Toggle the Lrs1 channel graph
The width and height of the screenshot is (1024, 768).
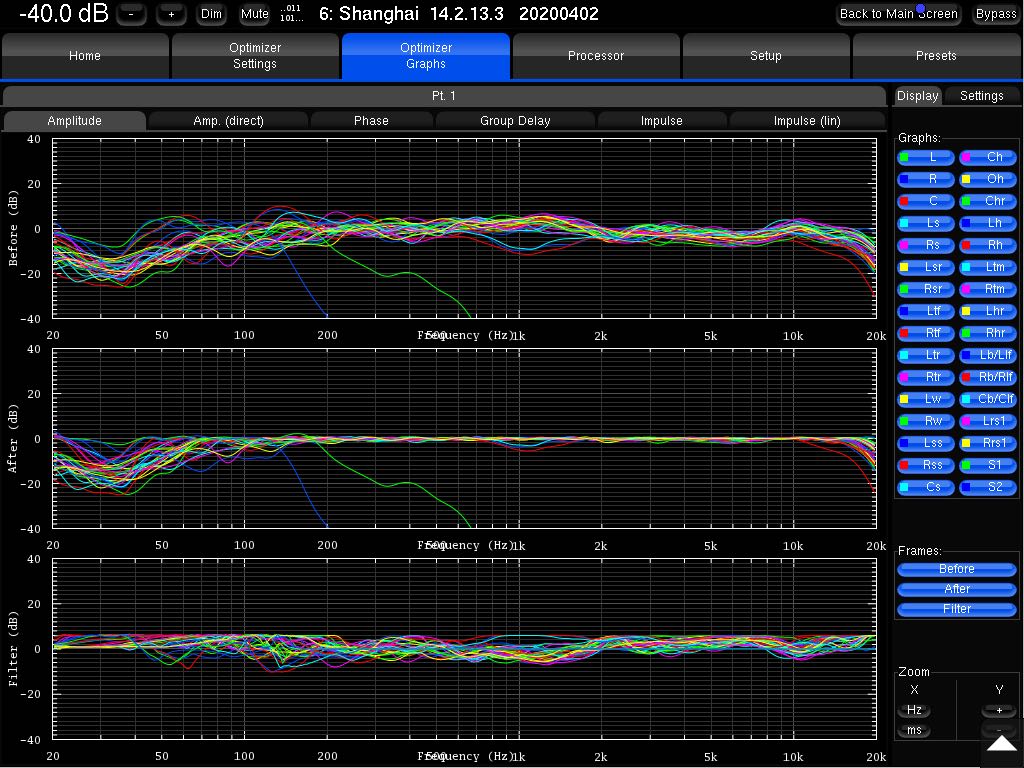click(988, 421)
